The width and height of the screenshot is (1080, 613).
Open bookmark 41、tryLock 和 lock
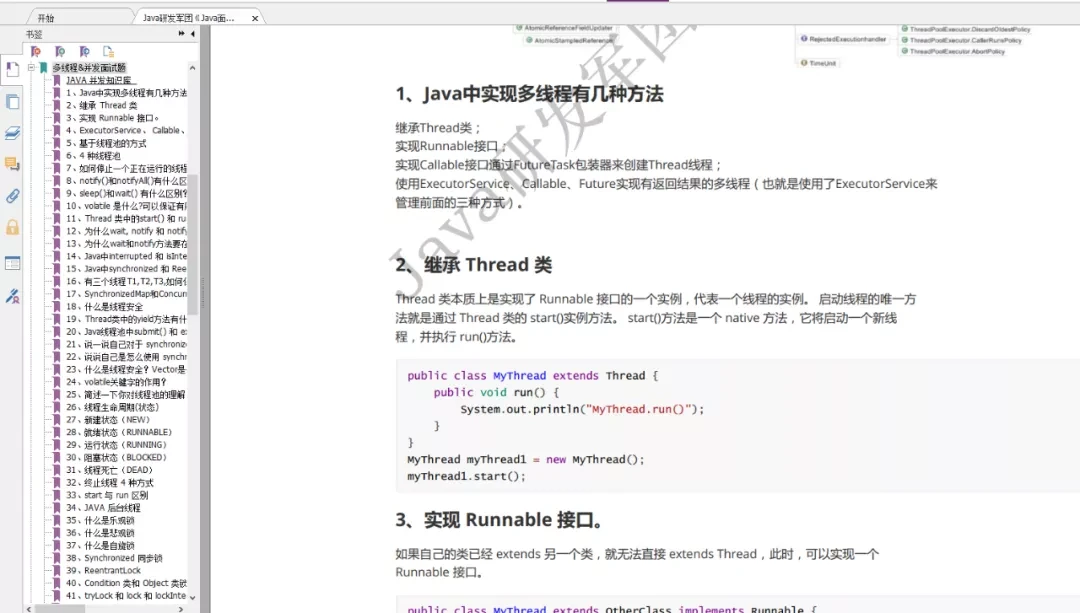[126, 596]
